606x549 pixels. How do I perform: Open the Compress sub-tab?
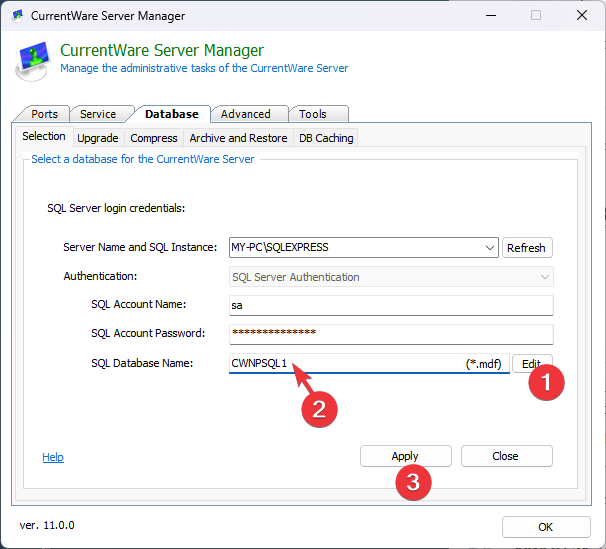tap(154, 138)
